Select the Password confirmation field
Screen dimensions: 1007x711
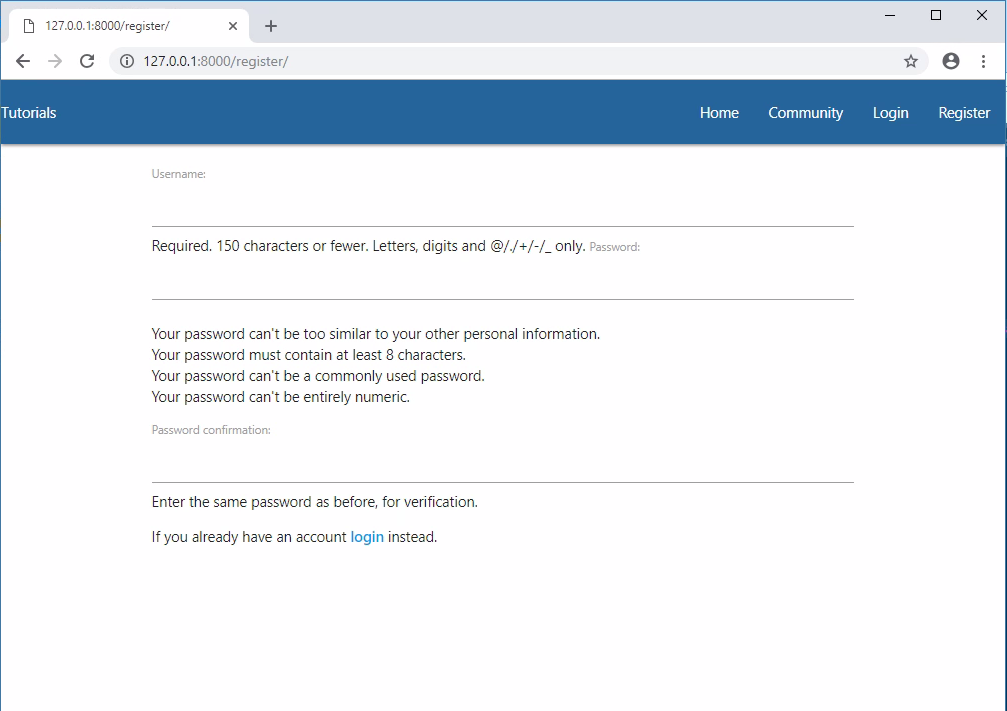502,464
